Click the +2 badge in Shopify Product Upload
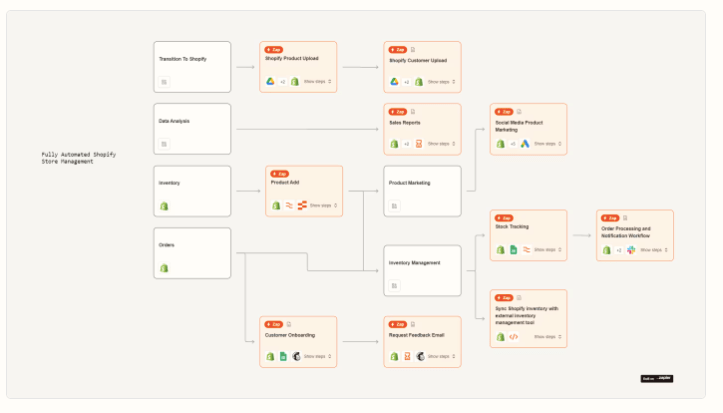Viewport: 723px width, 413px height. pyautogui.click(x=283, y=82)
